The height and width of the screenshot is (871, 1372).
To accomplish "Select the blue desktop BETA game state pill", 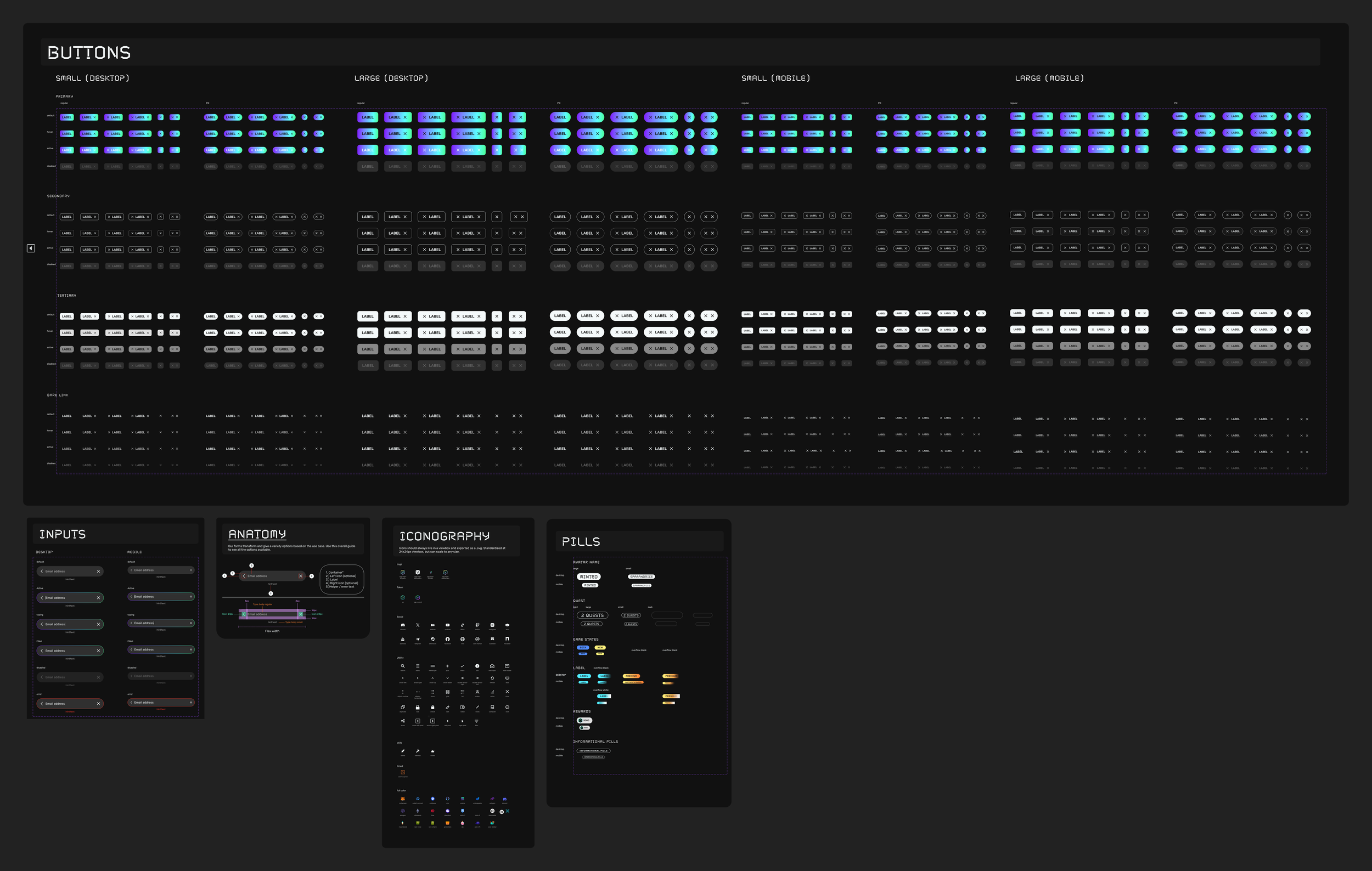I will click(x=582, y=647).
